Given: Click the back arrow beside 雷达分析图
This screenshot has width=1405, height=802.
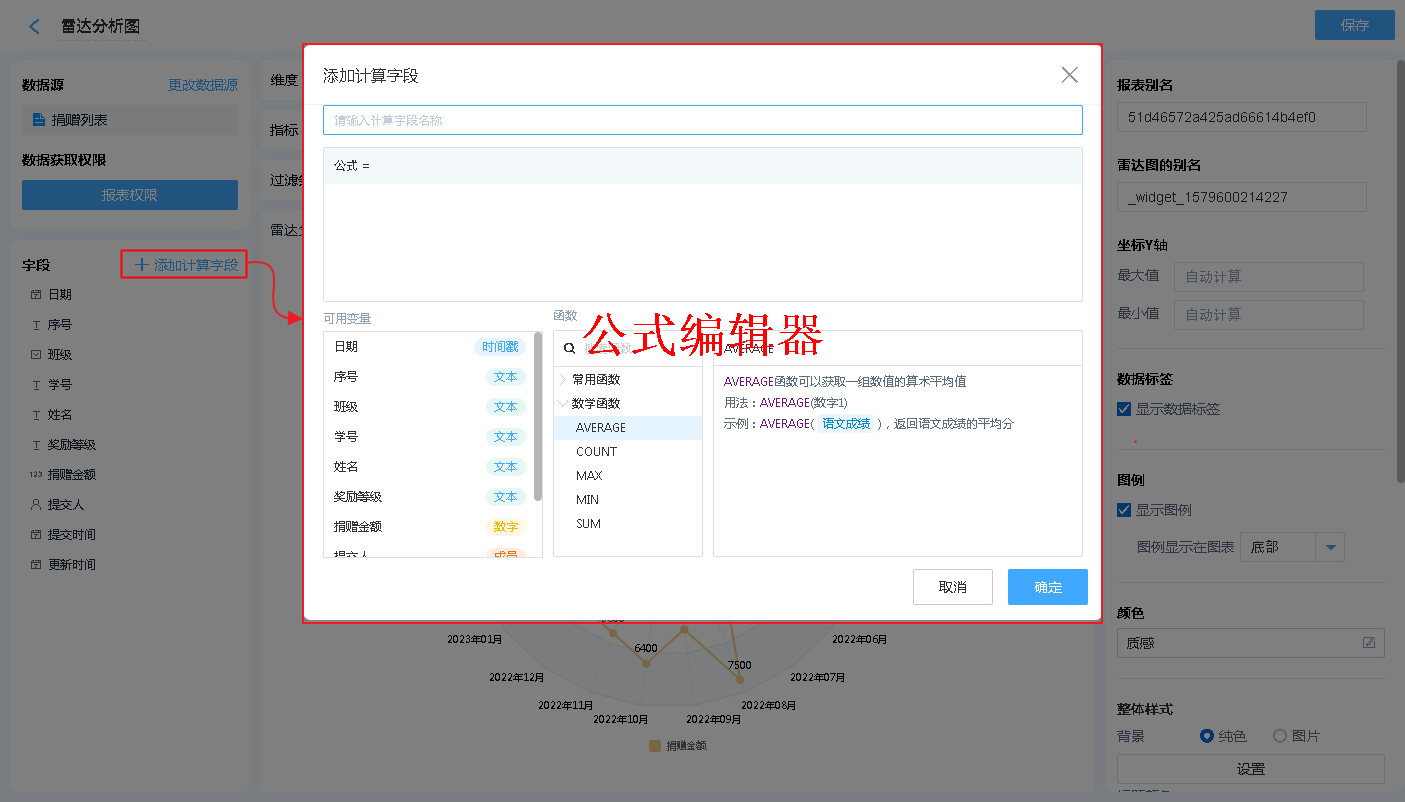Looking at the screenshot, I should point(35,27).
